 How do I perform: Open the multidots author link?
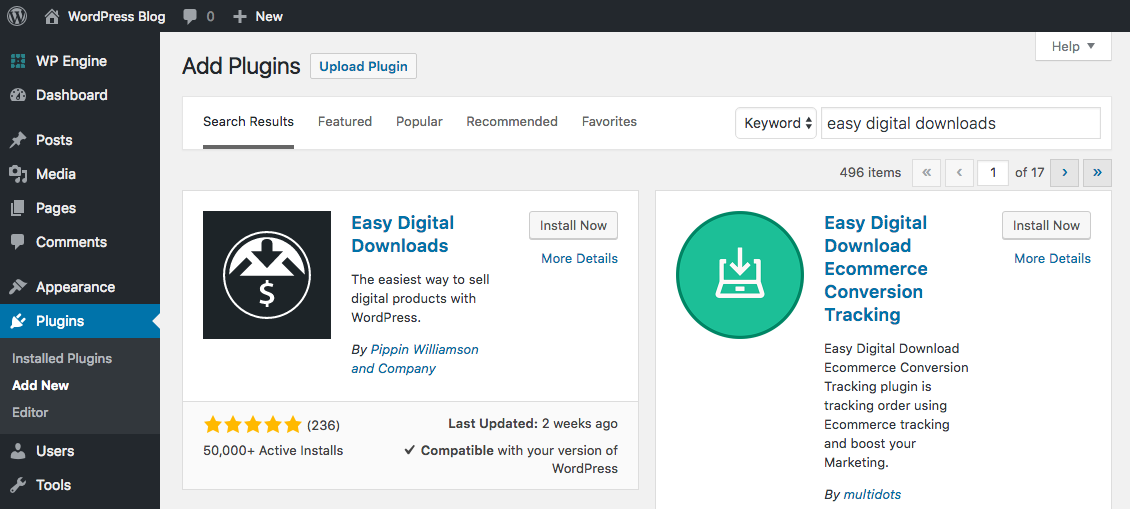[x=871, y=494]
